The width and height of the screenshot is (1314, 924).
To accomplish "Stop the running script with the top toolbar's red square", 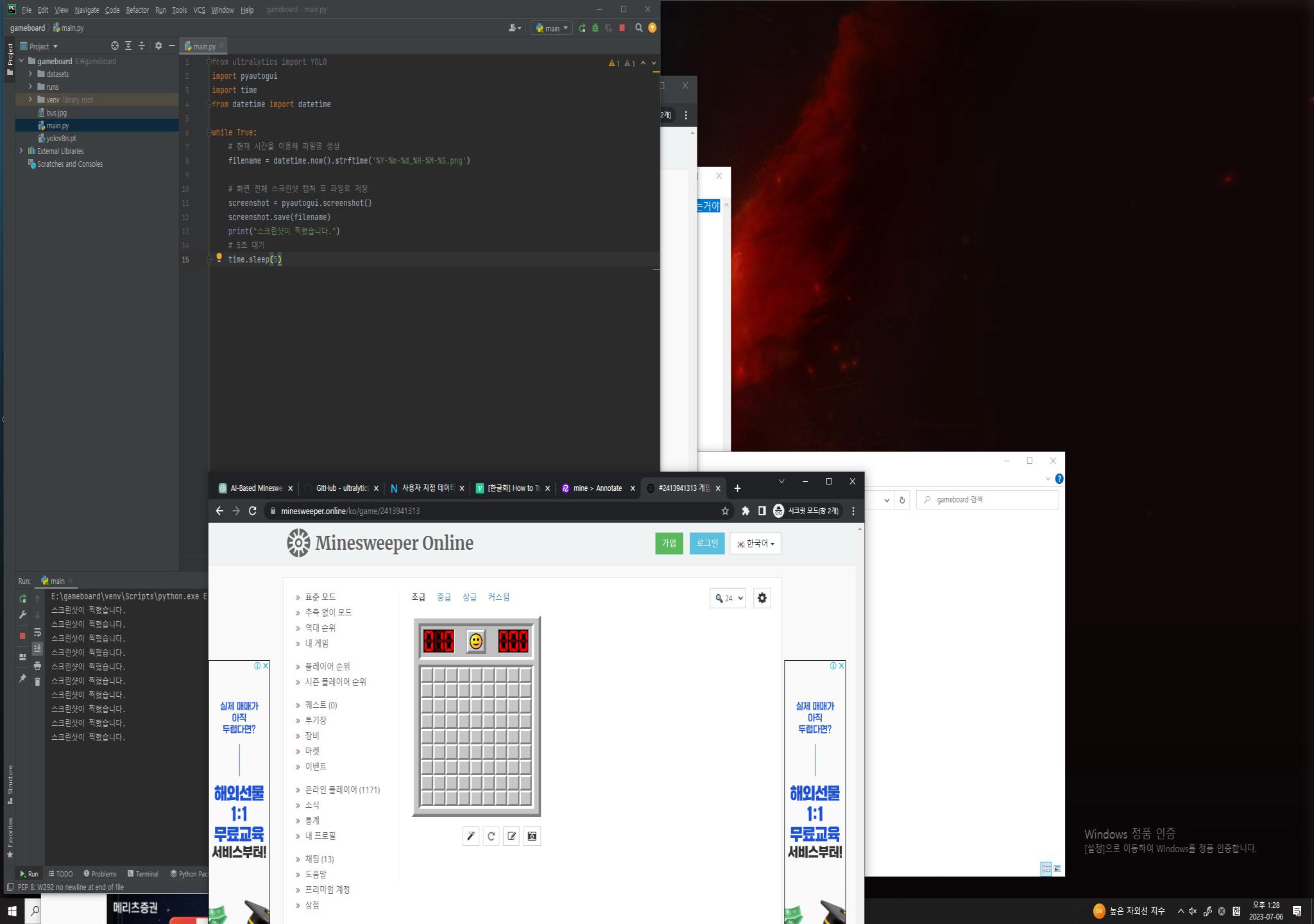I will [x=622, y=28].
